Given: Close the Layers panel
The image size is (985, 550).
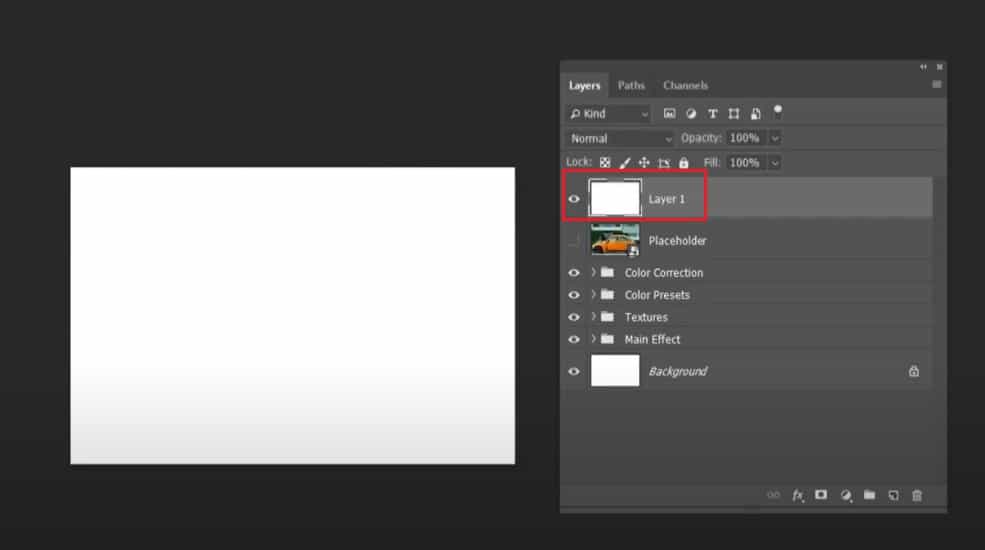Looking at the screenshot, I should tap(940, 67).
